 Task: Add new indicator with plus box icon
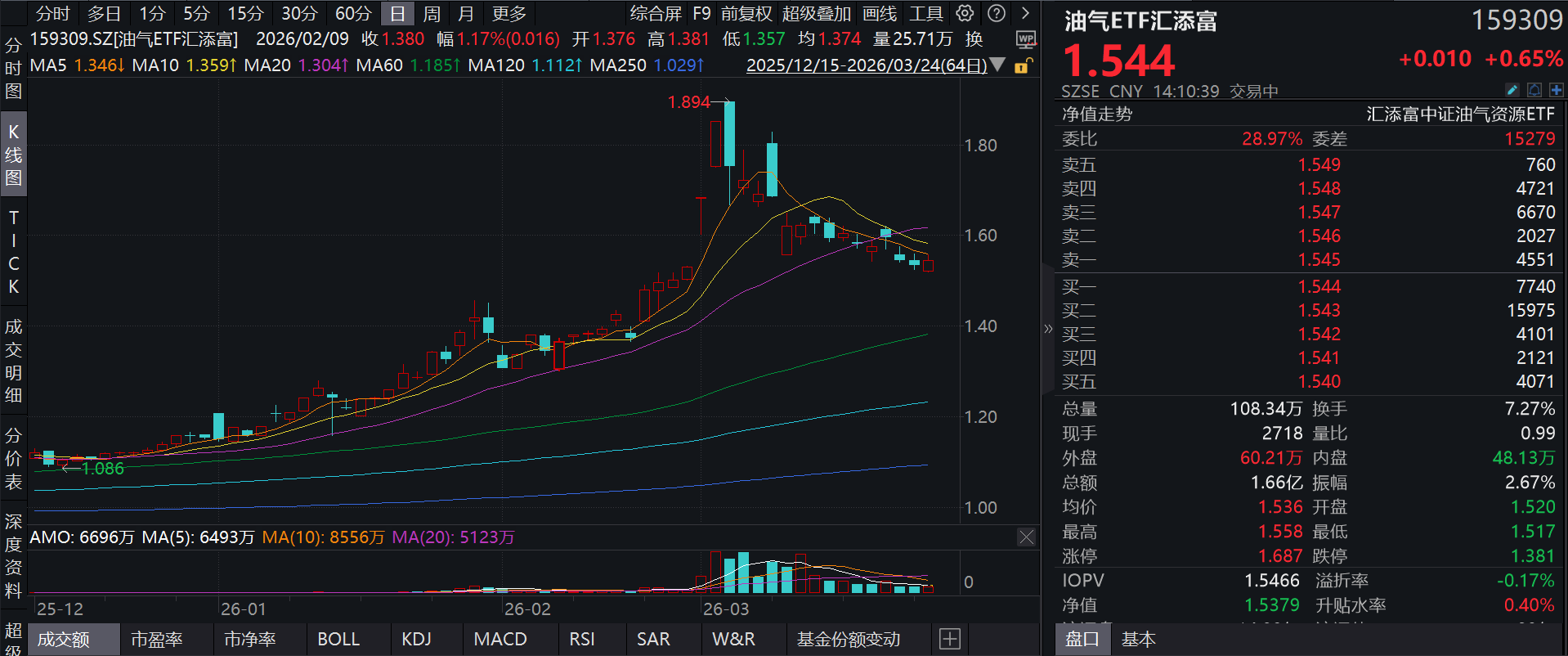[949, 639]
